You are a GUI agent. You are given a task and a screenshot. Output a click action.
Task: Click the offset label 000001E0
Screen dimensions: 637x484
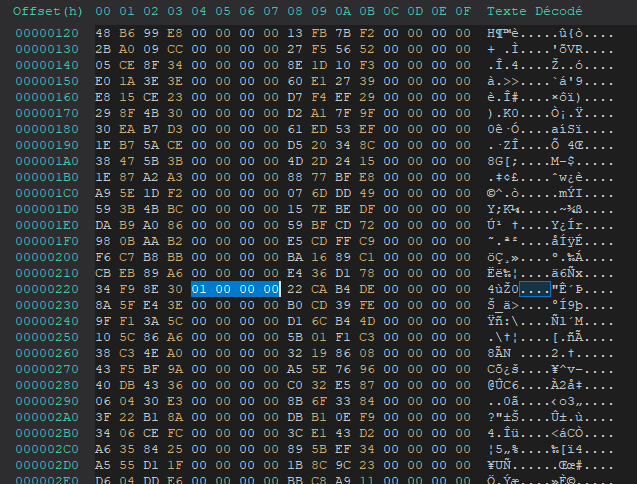47,225
